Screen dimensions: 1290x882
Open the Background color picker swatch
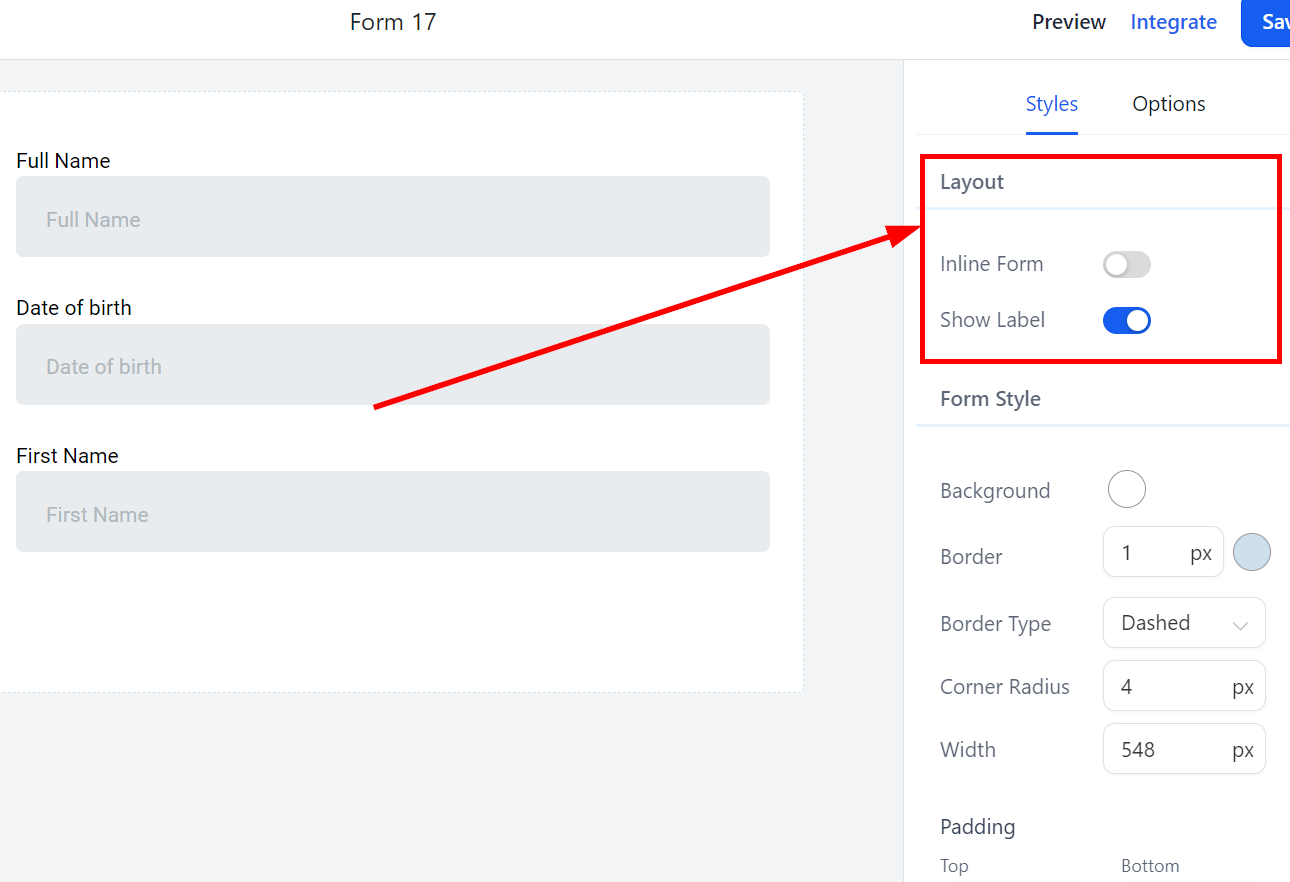1126,490
